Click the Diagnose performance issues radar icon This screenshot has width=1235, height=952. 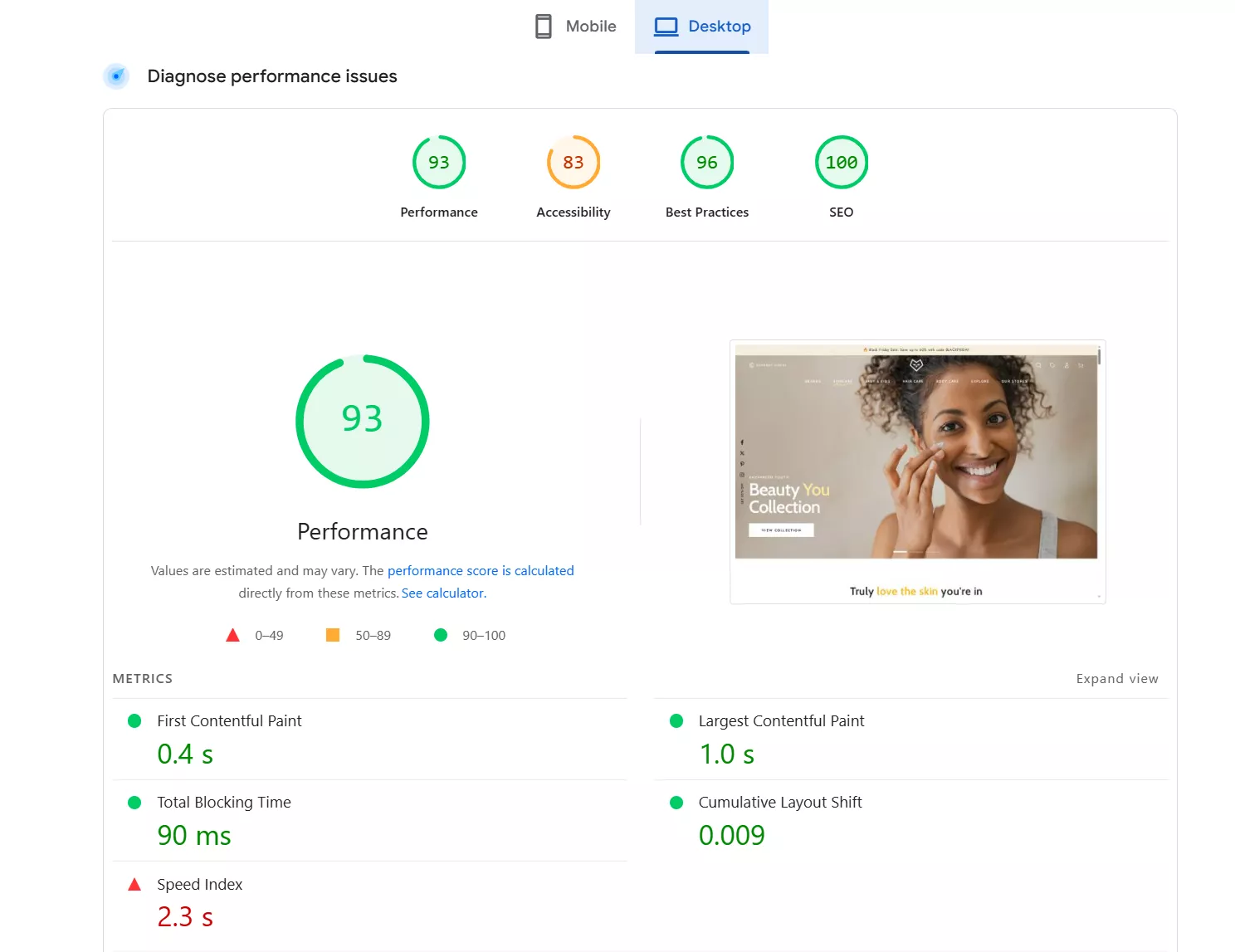[116, 76]
